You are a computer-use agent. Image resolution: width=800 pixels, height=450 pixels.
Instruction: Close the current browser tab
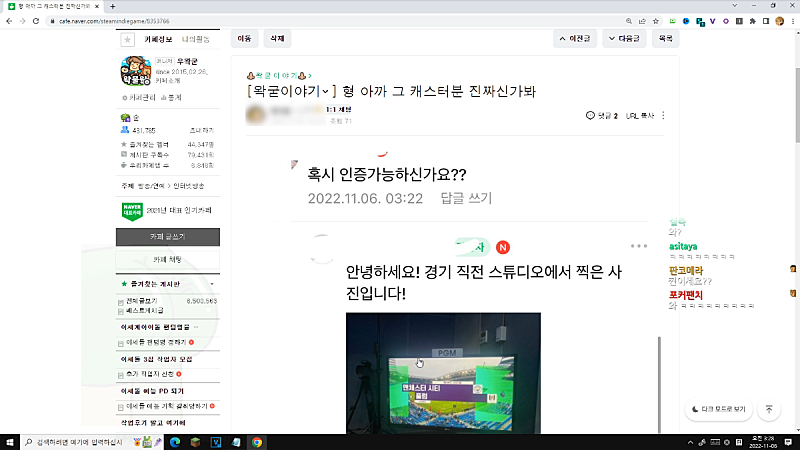[x=96, y=6]
